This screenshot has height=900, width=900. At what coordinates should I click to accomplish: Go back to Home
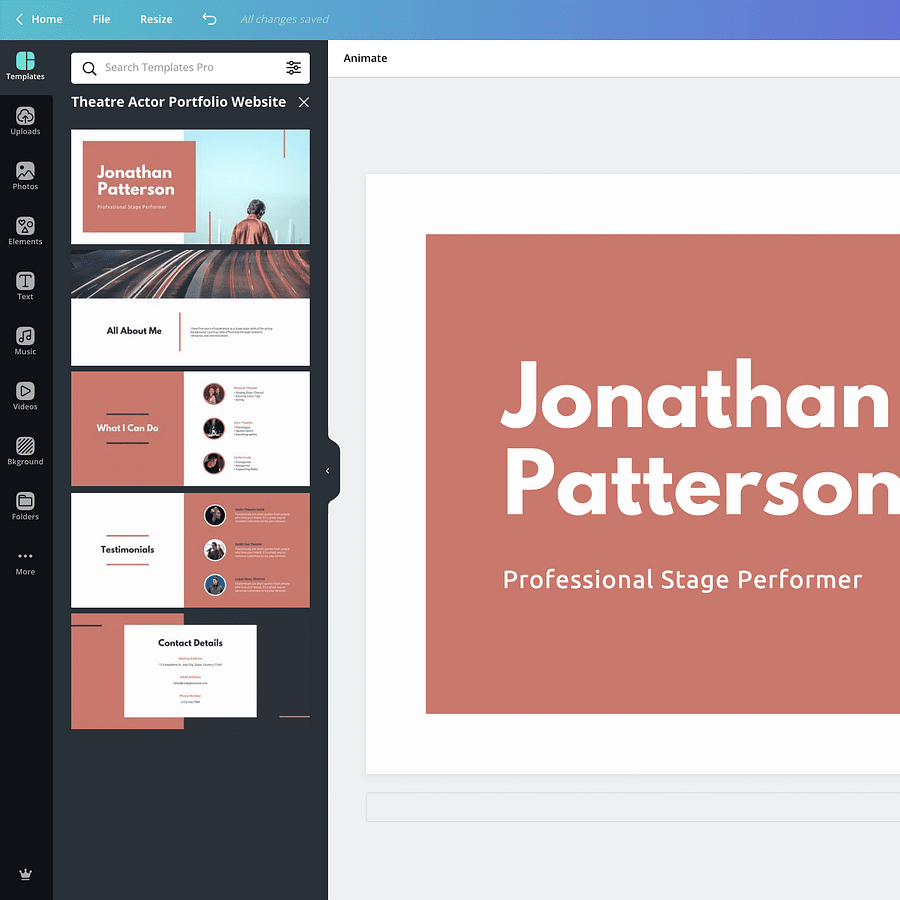(38, 19)
